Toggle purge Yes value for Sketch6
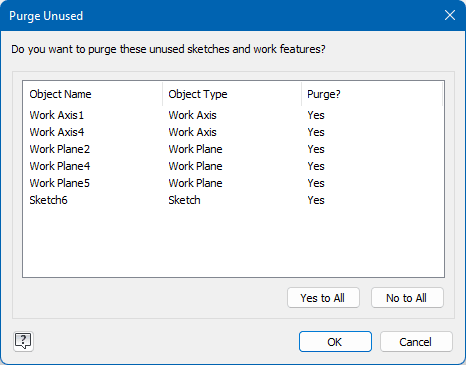The height and width of the screenshot is (365, 466). pyautogui.click(x=316, y=200)
